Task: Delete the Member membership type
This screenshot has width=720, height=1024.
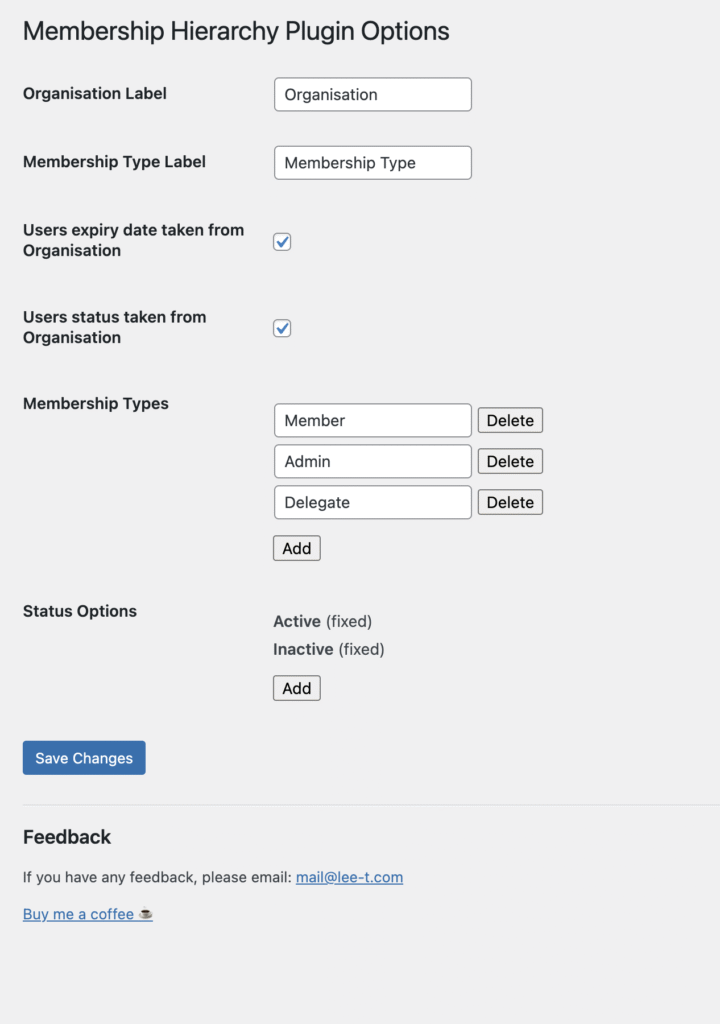Action: pos(510,420)
